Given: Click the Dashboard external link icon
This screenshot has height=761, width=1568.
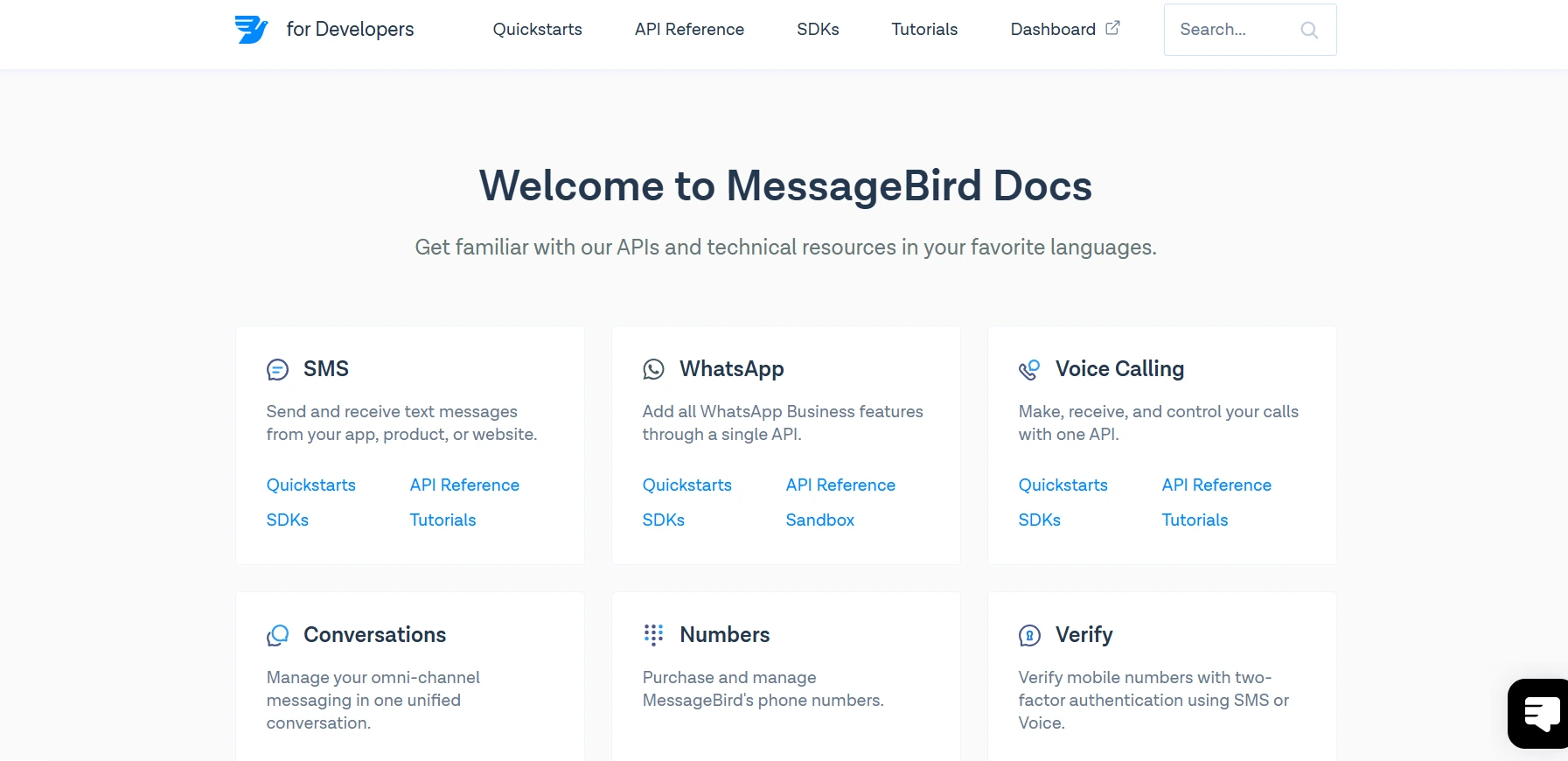Looking at the screenshot, I should (1112, 28).
